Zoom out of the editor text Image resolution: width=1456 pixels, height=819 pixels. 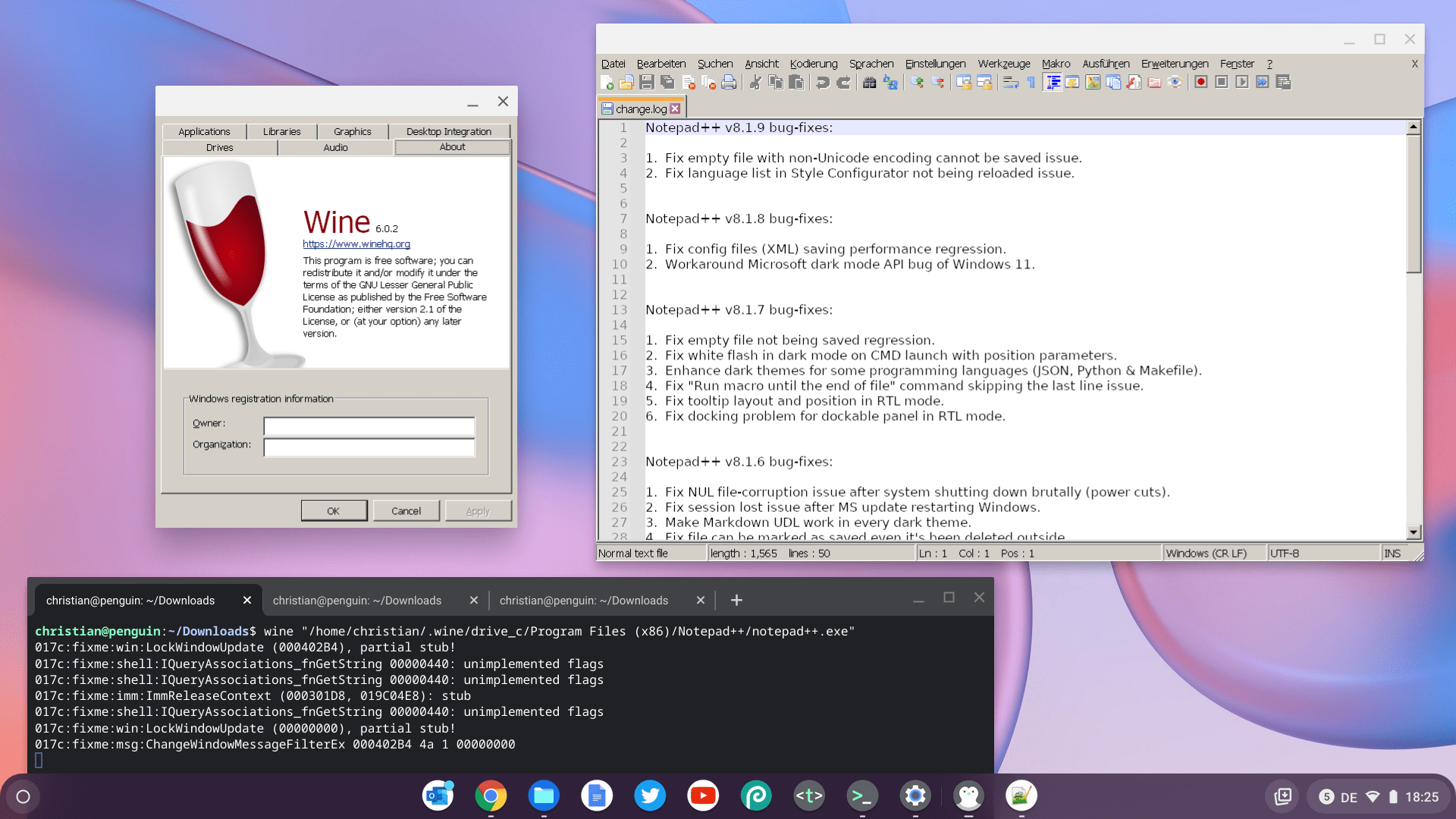click(x=938, y=83)
